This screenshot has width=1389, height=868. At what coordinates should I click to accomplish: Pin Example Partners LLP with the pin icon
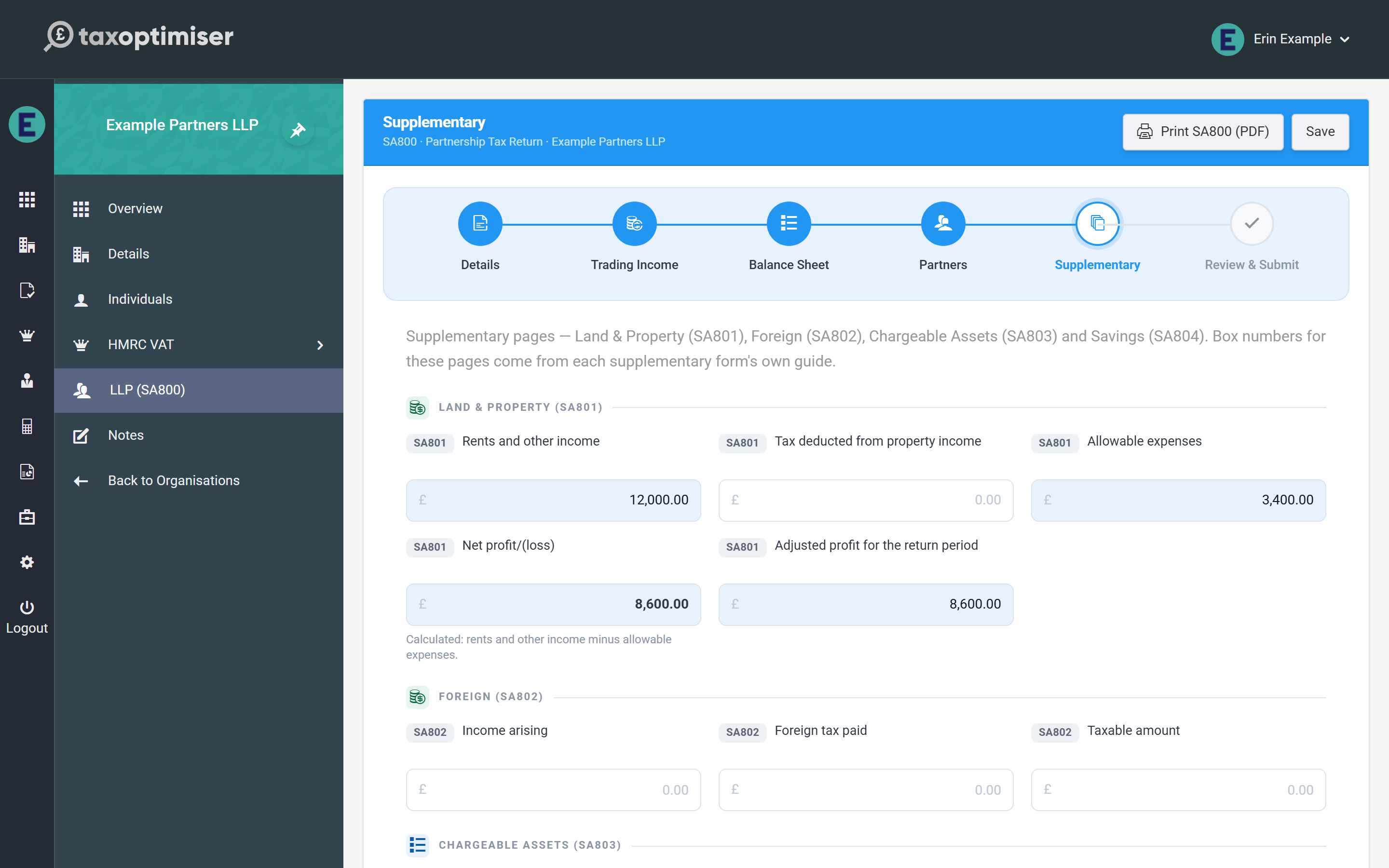[298, 130]
